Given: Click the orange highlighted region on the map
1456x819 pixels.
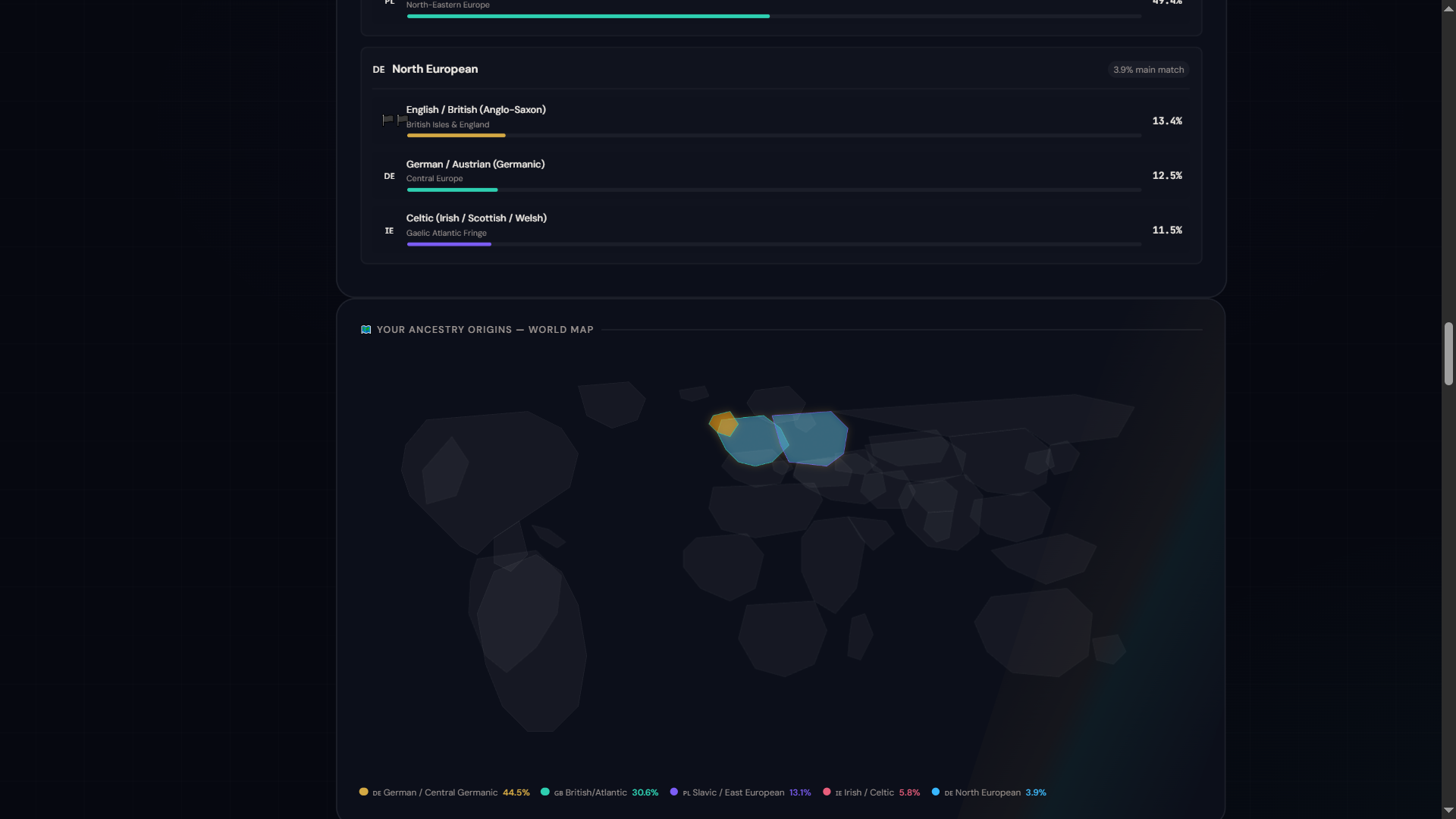Looking at the screenshot, I should click(722, 423).
